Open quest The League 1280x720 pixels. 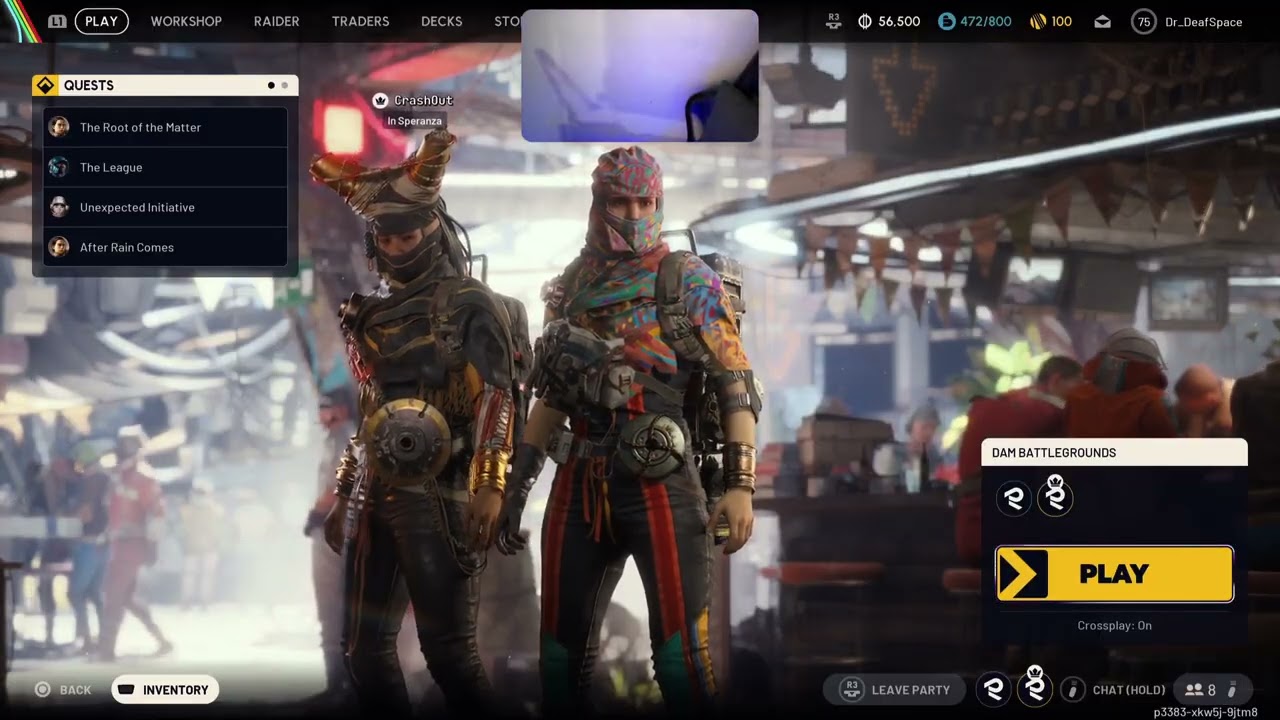166,167
